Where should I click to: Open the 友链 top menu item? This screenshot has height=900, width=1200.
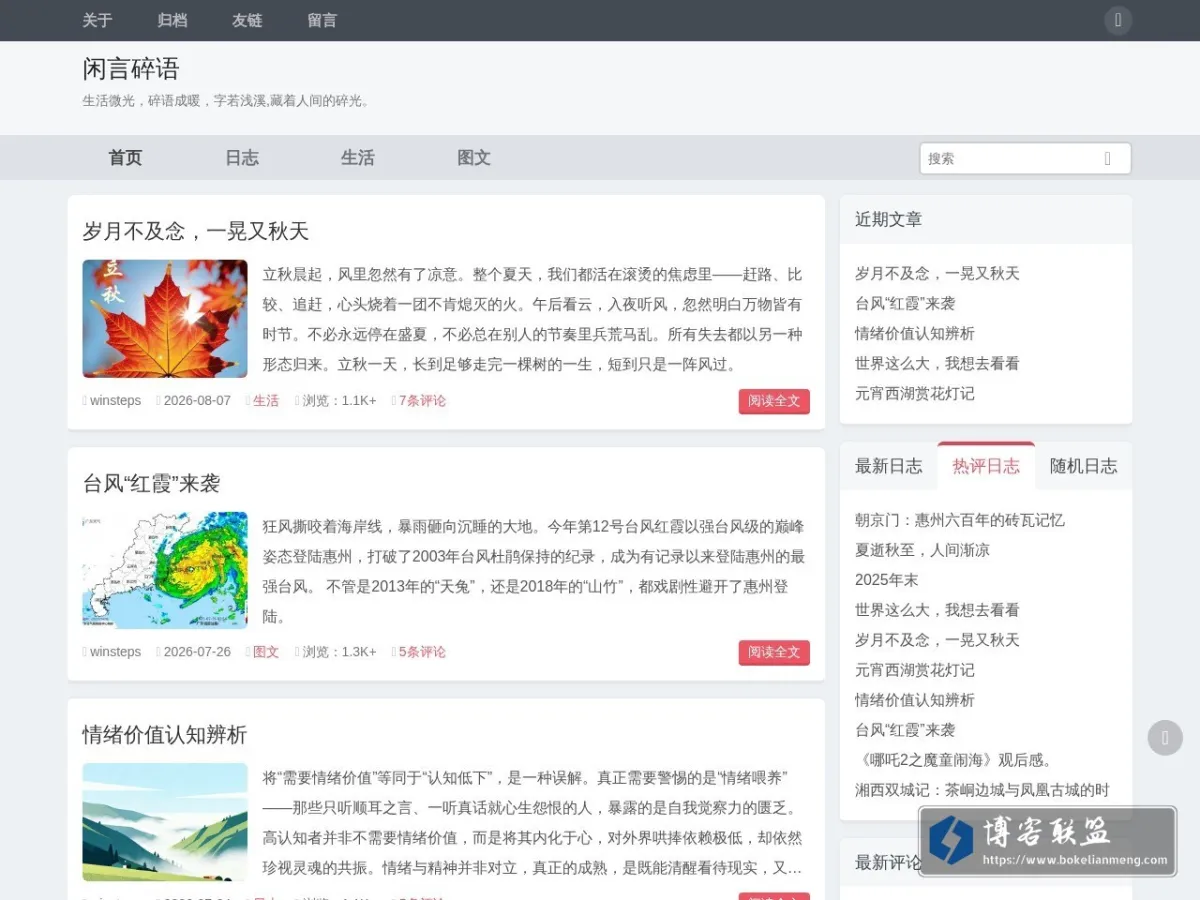coord(247,20)
